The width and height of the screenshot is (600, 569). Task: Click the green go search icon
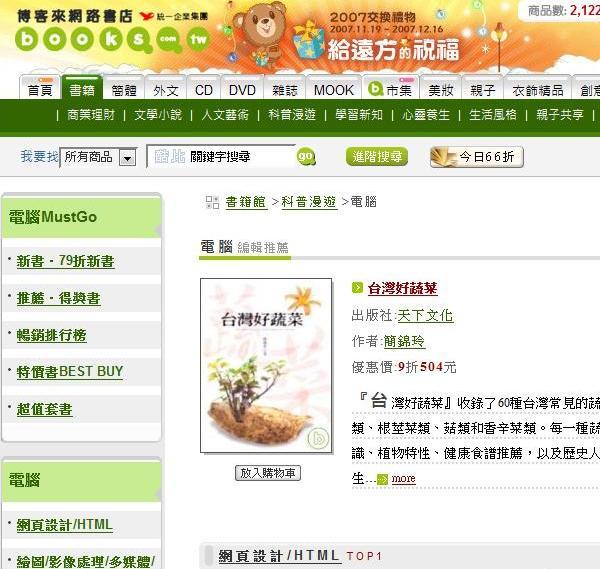[306, 157]
